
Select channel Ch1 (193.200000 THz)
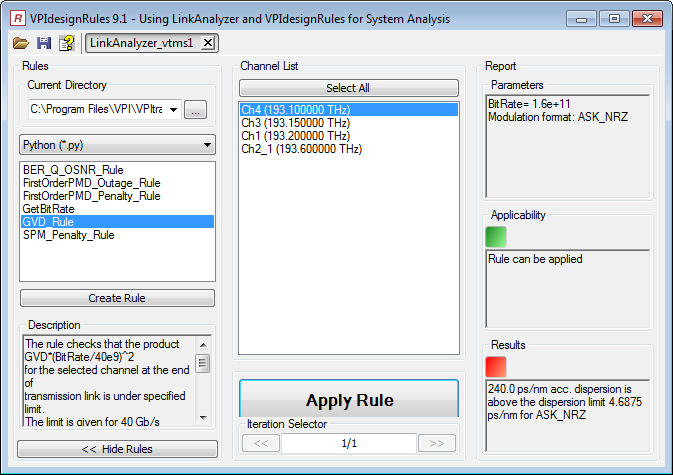click(x=349, y=136)
